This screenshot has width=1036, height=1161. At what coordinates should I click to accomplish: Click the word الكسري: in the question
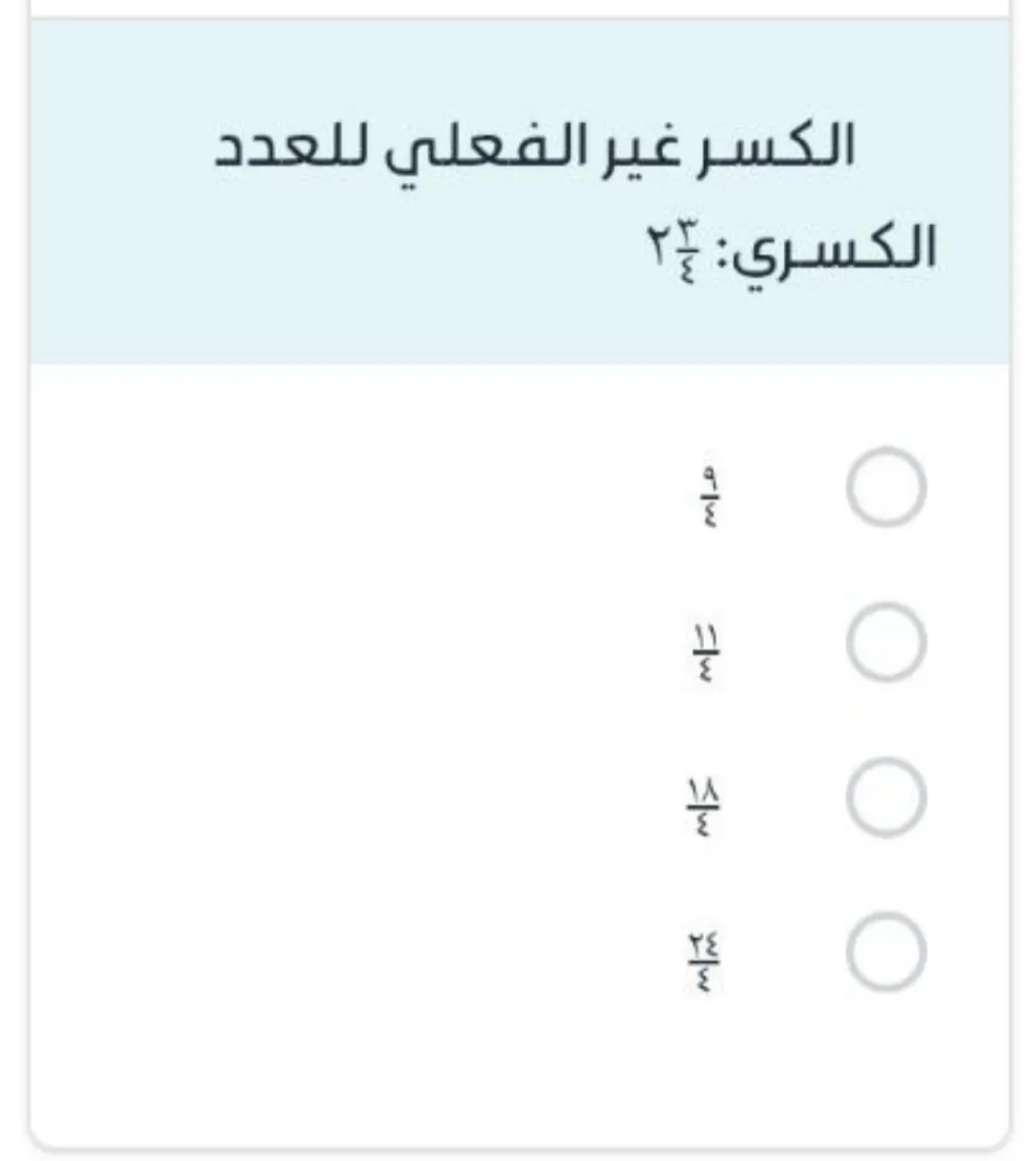pos(827,251)
